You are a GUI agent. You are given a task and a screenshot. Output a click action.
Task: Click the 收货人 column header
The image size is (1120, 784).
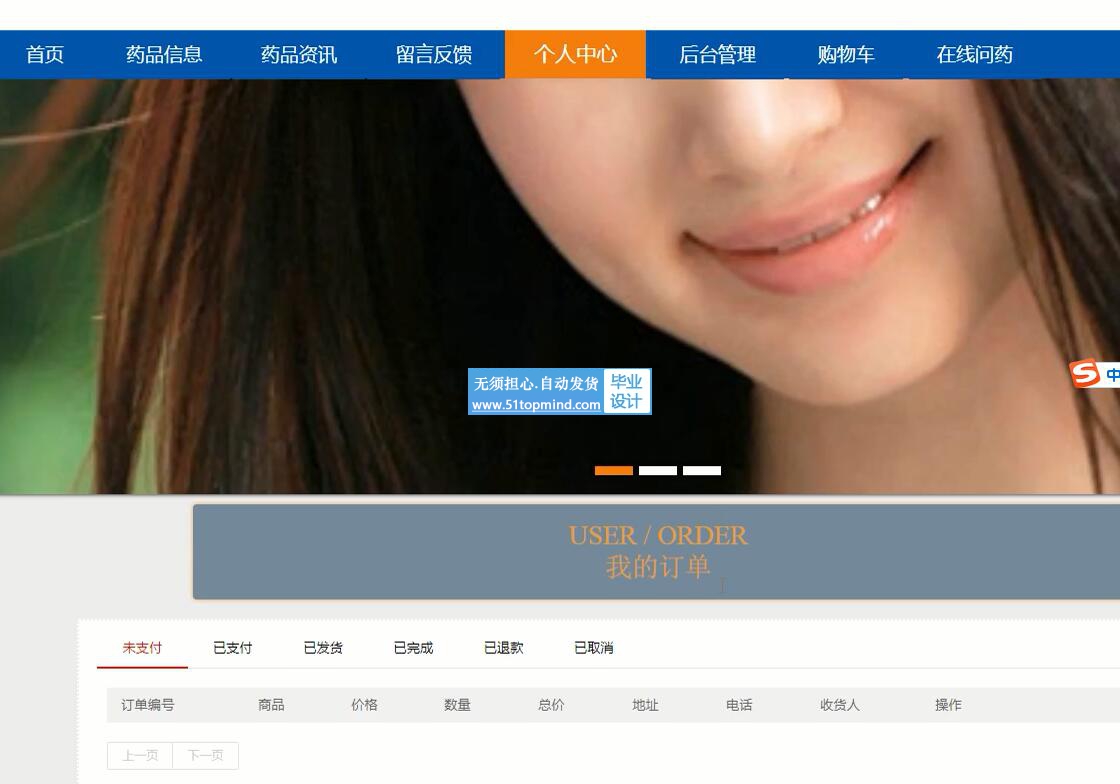tap(840, 705)
